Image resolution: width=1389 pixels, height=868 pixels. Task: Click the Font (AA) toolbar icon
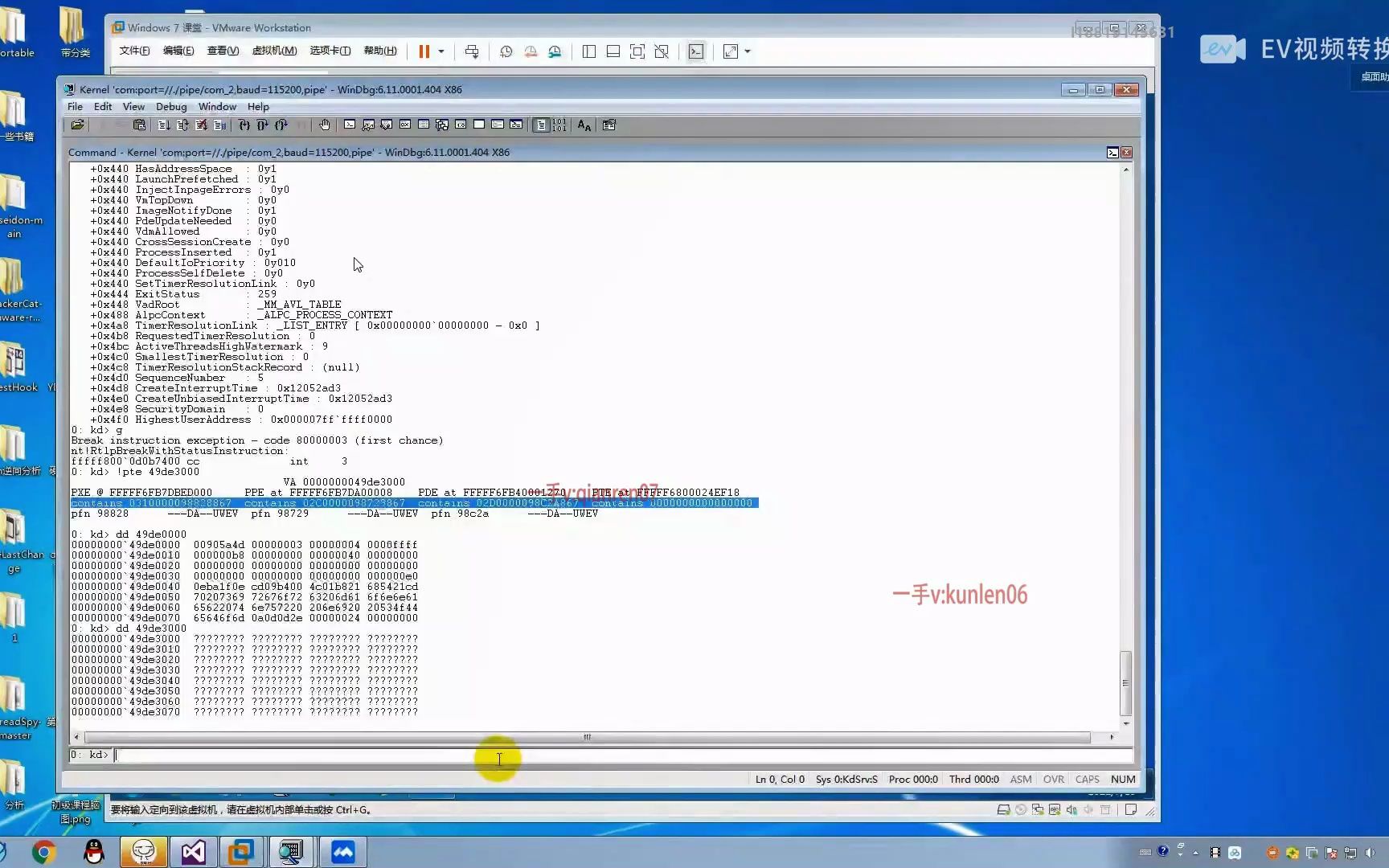click(x=584, y=125)
